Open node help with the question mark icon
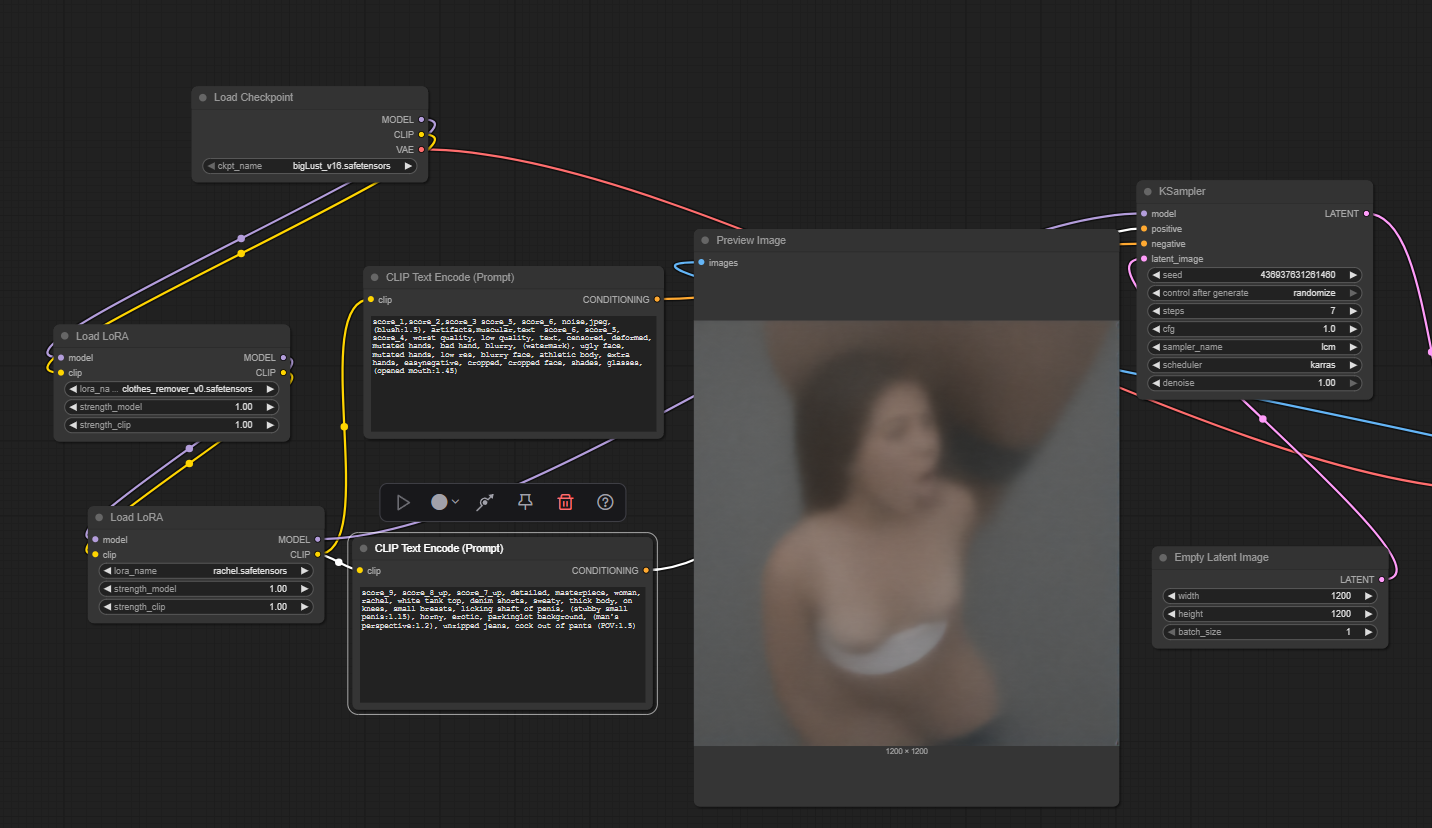This screenshot has width=1432, height=828. [x=605, y=502]
